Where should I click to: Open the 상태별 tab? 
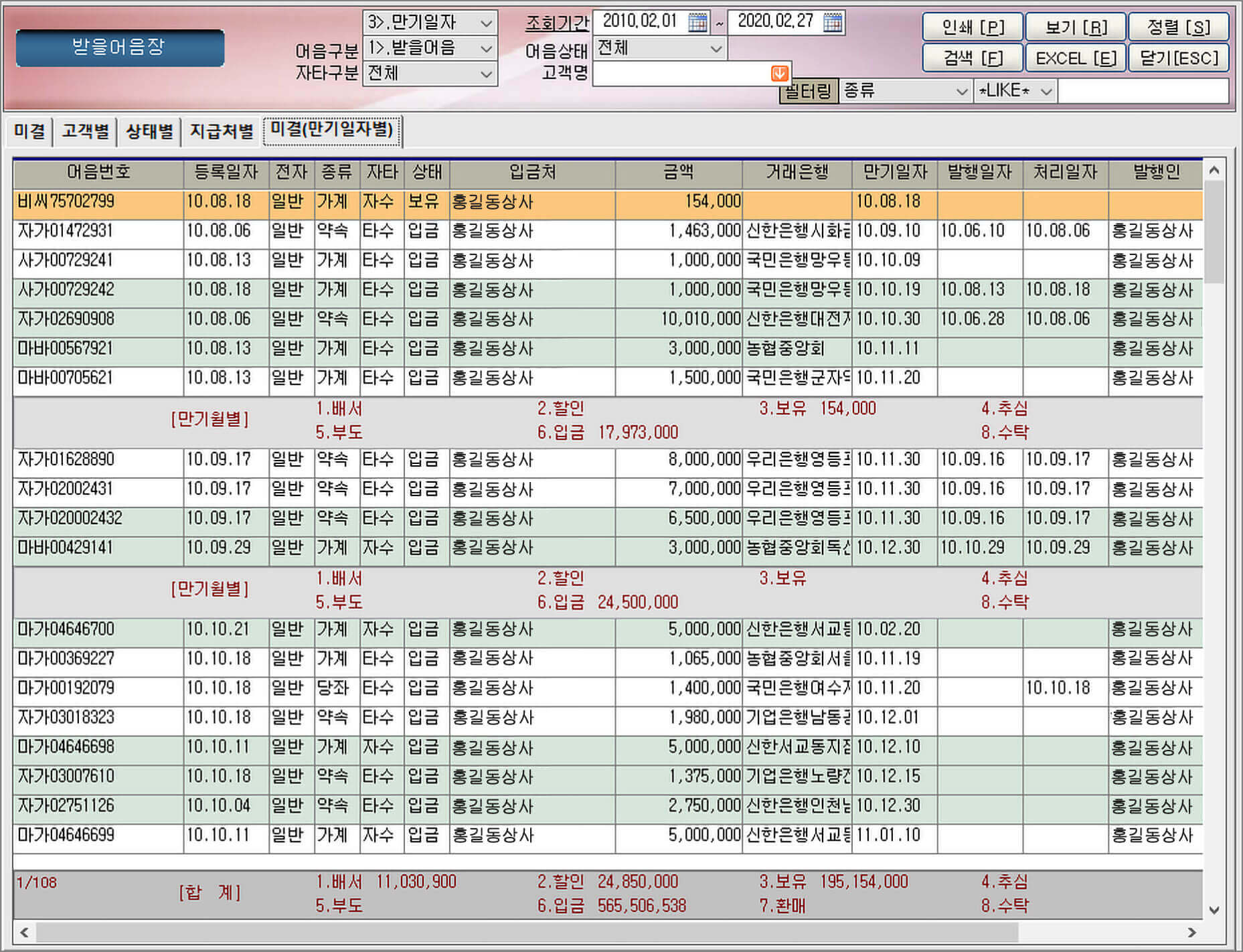click(149, 131)
